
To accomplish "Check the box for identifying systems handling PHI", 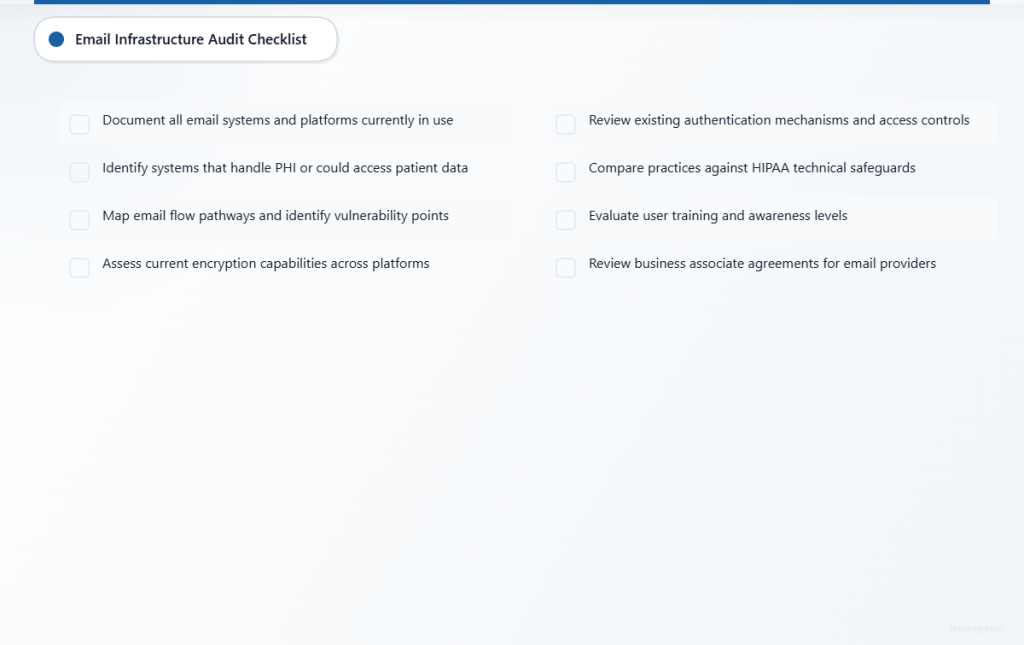I will click(79, 172).
